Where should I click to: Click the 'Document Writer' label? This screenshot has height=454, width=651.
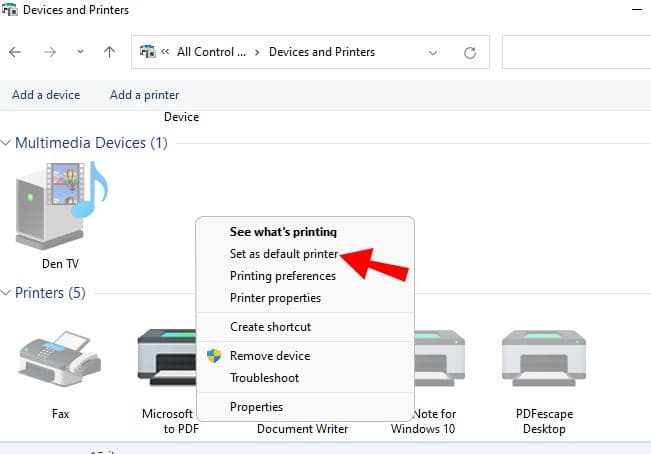coord(303,429)
